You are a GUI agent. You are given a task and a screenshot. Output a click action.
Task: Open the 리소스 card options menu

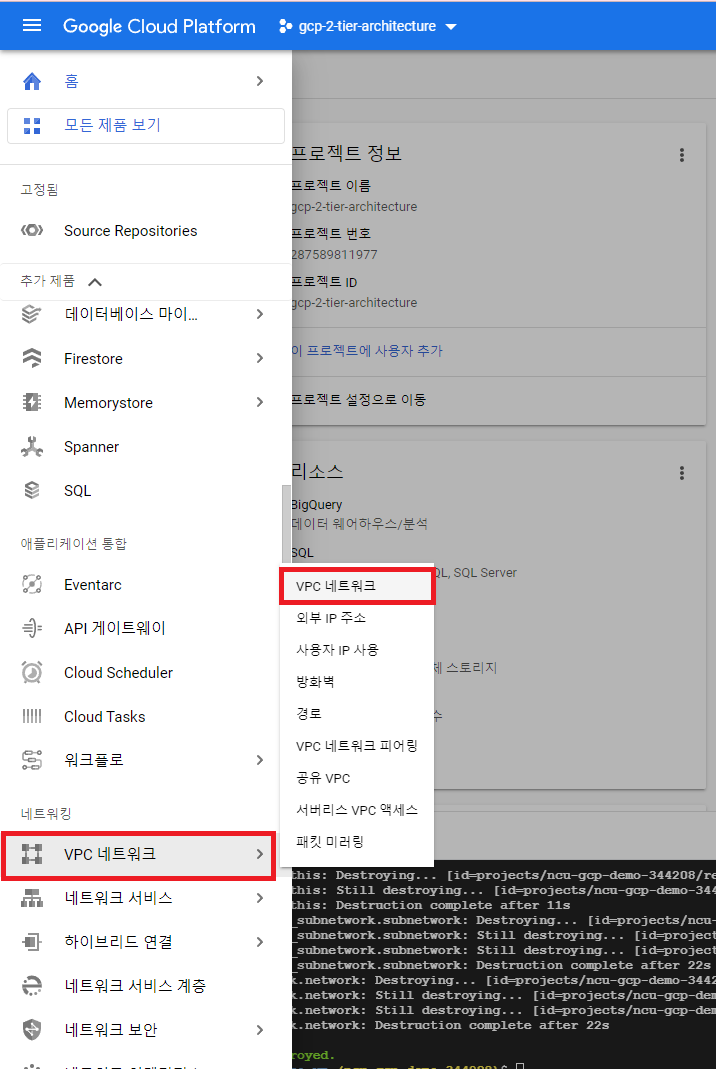681,473
